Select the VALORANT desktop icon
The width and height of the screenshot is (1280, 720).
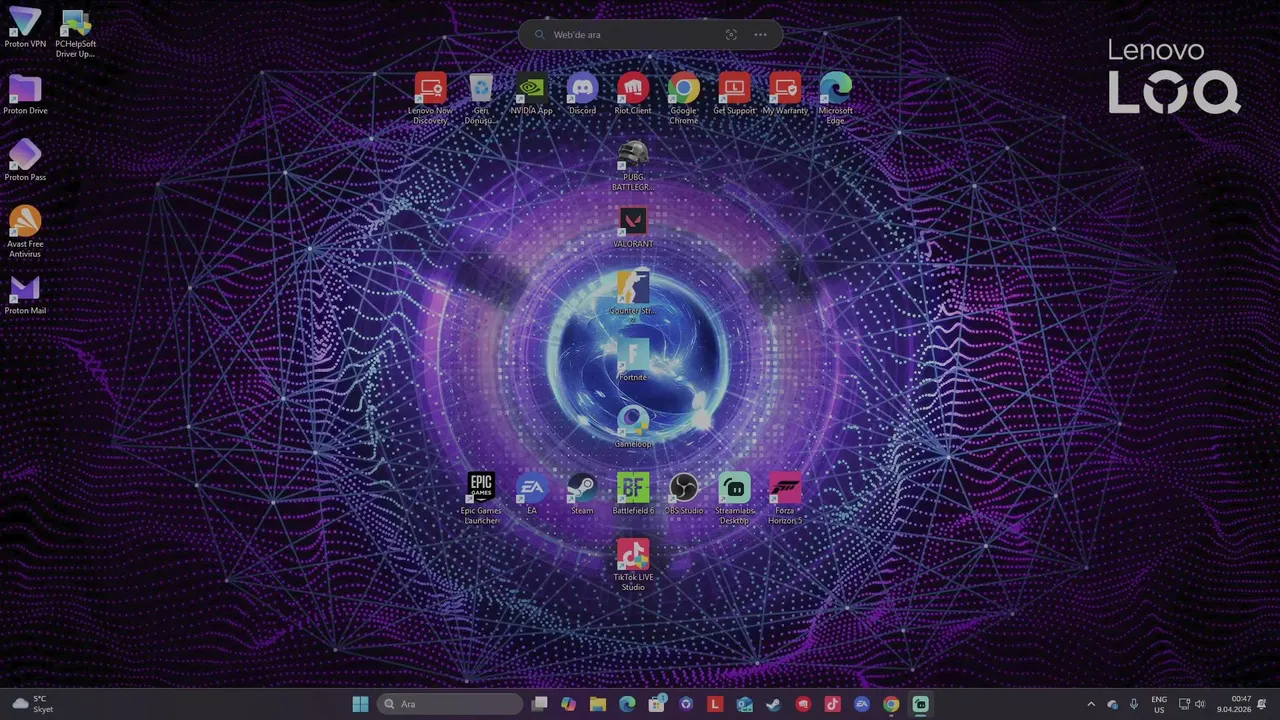click(x=633, y=227)
